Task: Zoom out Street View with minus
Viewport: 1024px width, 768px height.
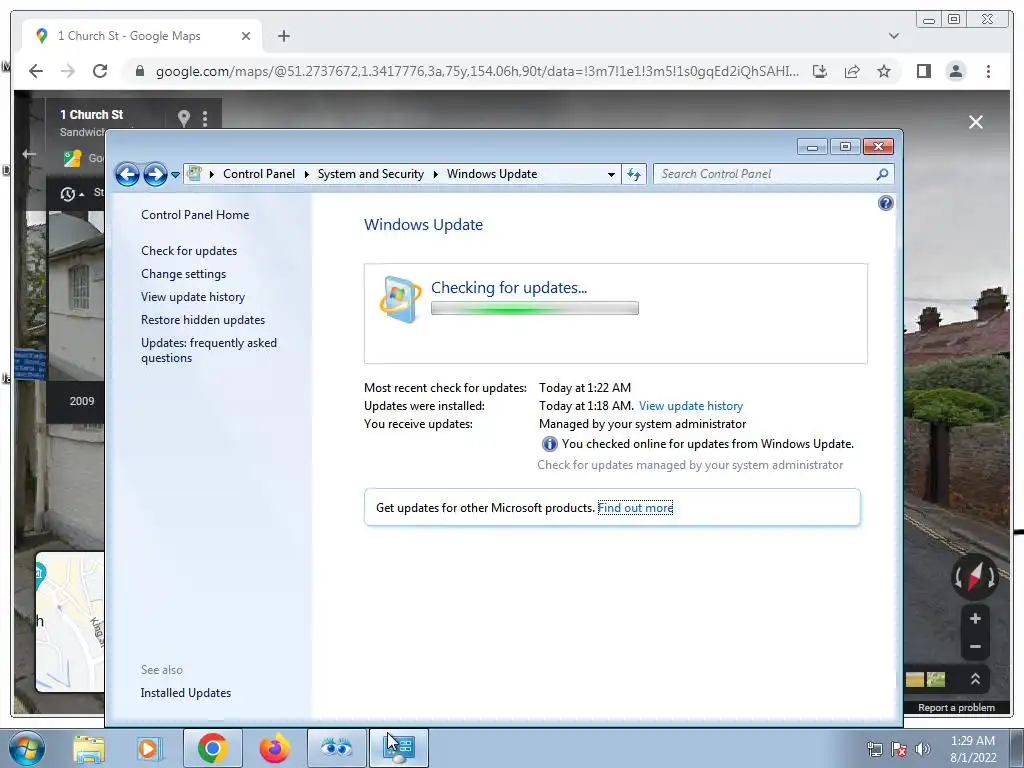Action: [975, 647]
